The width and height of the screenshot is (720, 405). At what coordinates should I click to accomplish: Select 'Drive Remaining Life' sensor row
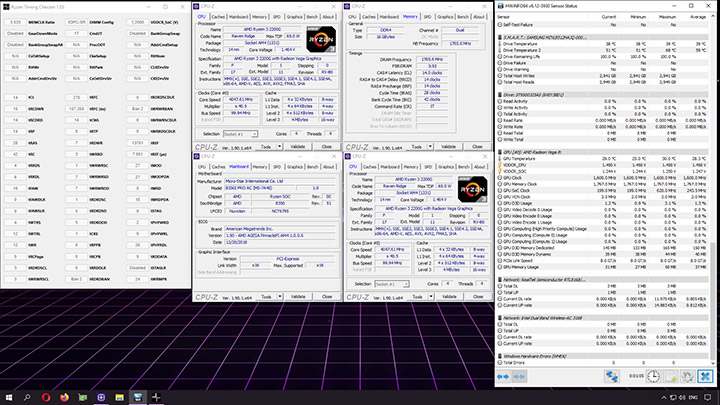point(603,56)
